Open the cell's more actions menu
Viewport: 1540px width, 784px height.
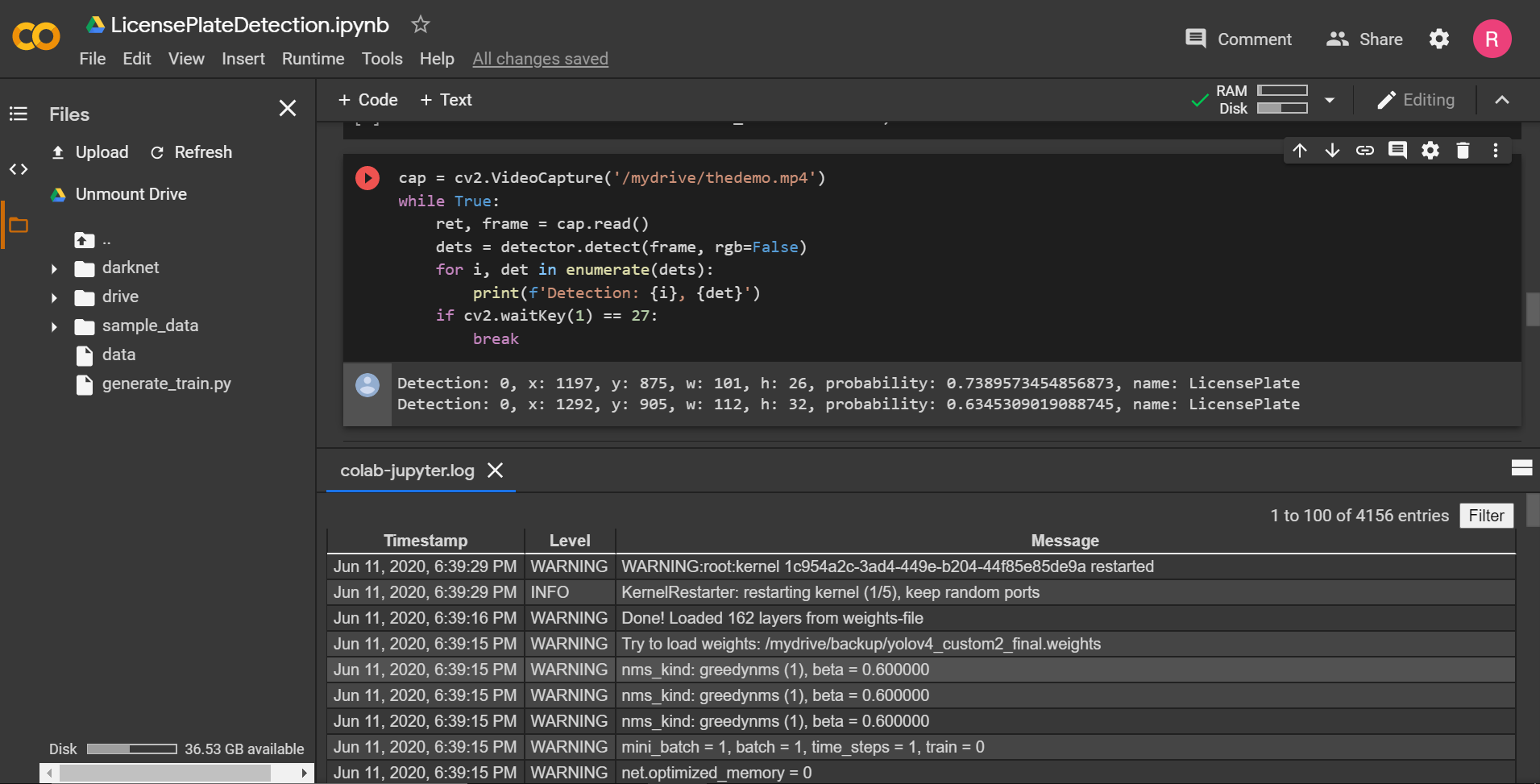(1496, 150)
